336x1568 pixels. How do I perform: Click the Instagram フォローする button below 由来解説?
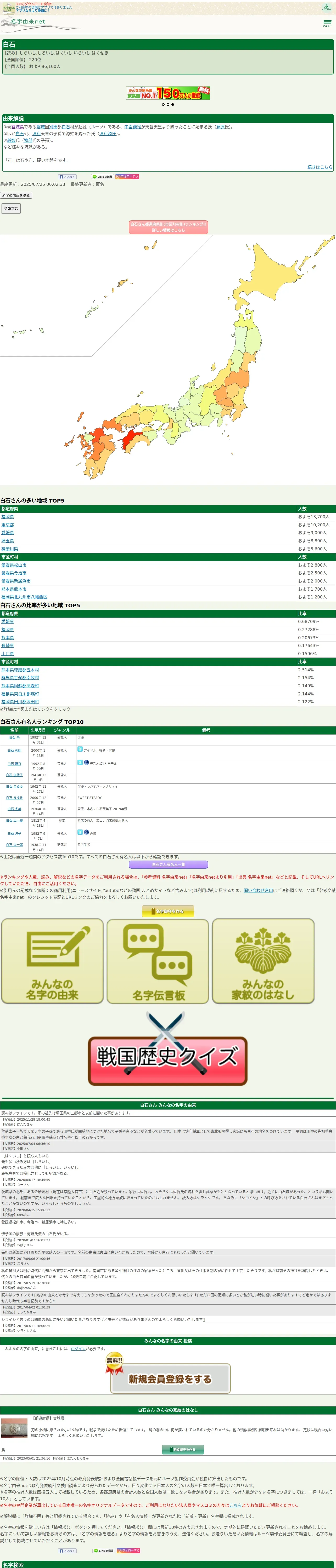coord(127,176)
